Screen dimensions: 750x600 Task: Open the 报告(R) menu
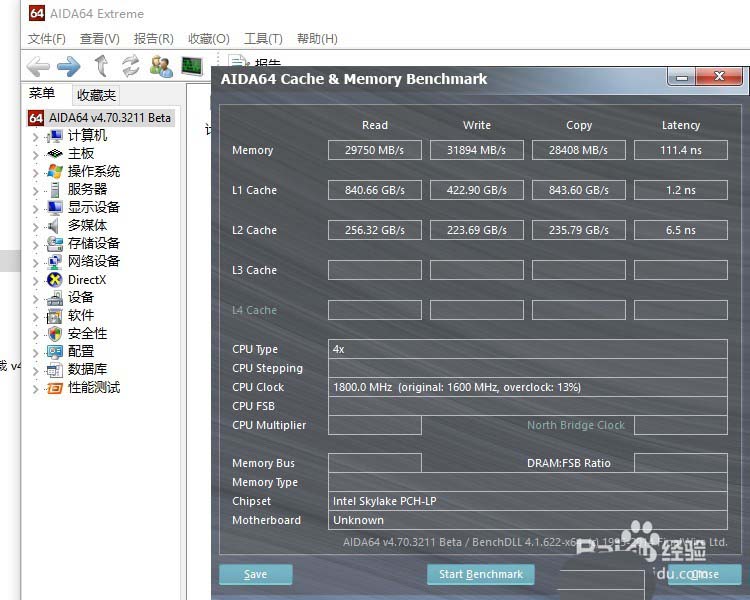pos(154,39)
